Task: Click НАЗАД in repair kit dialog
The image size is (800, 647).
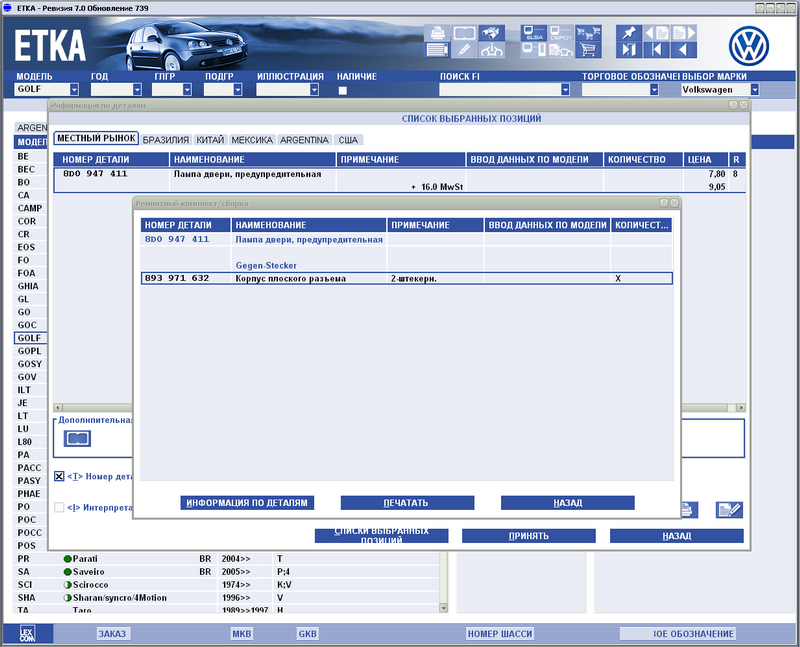Action: [x=567, y=503]
